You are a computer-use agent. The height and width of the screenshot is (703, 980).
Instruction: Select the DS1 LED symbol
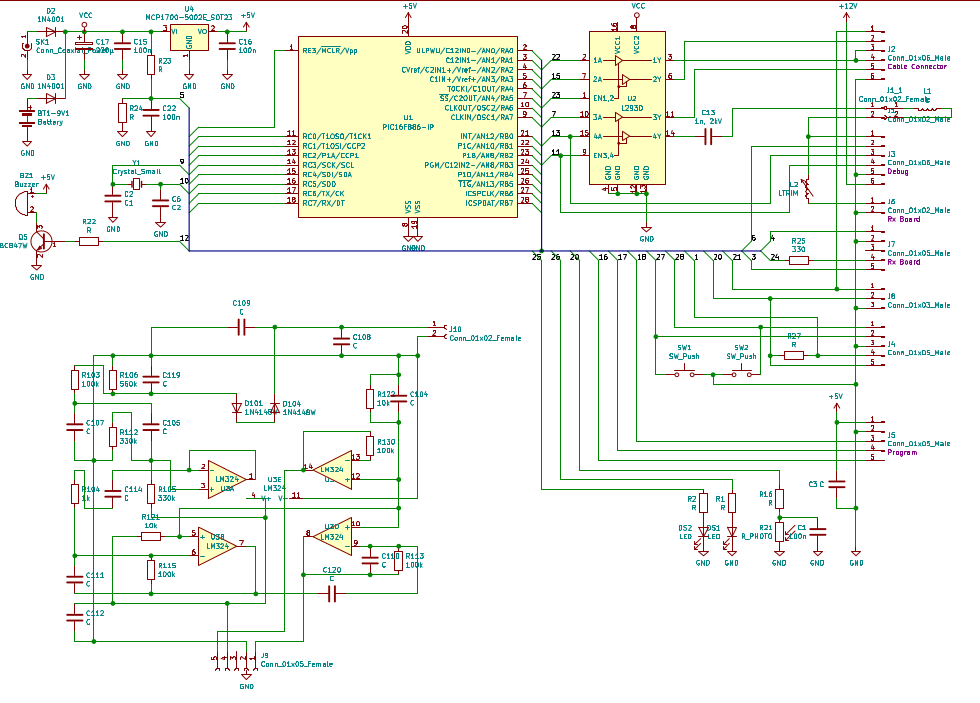point(732,536)
